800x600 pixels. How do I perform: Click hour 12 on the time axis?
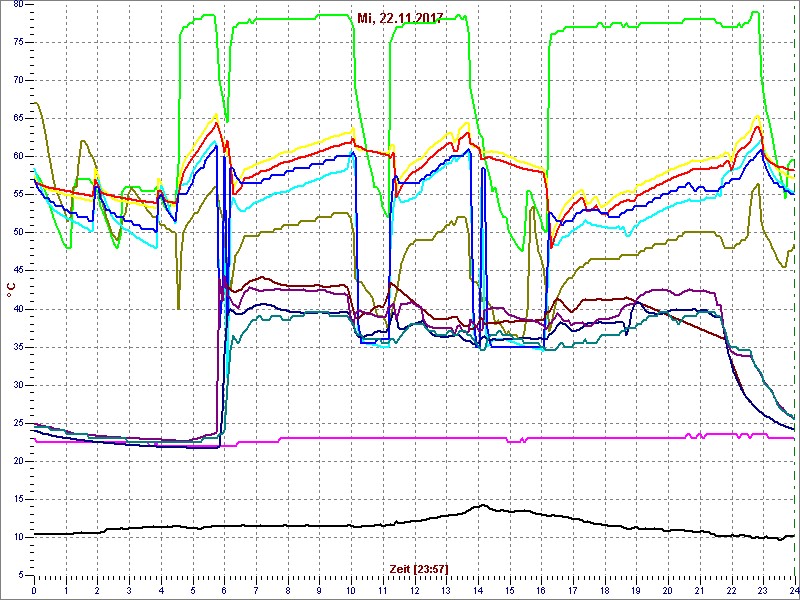coord(414,591)
